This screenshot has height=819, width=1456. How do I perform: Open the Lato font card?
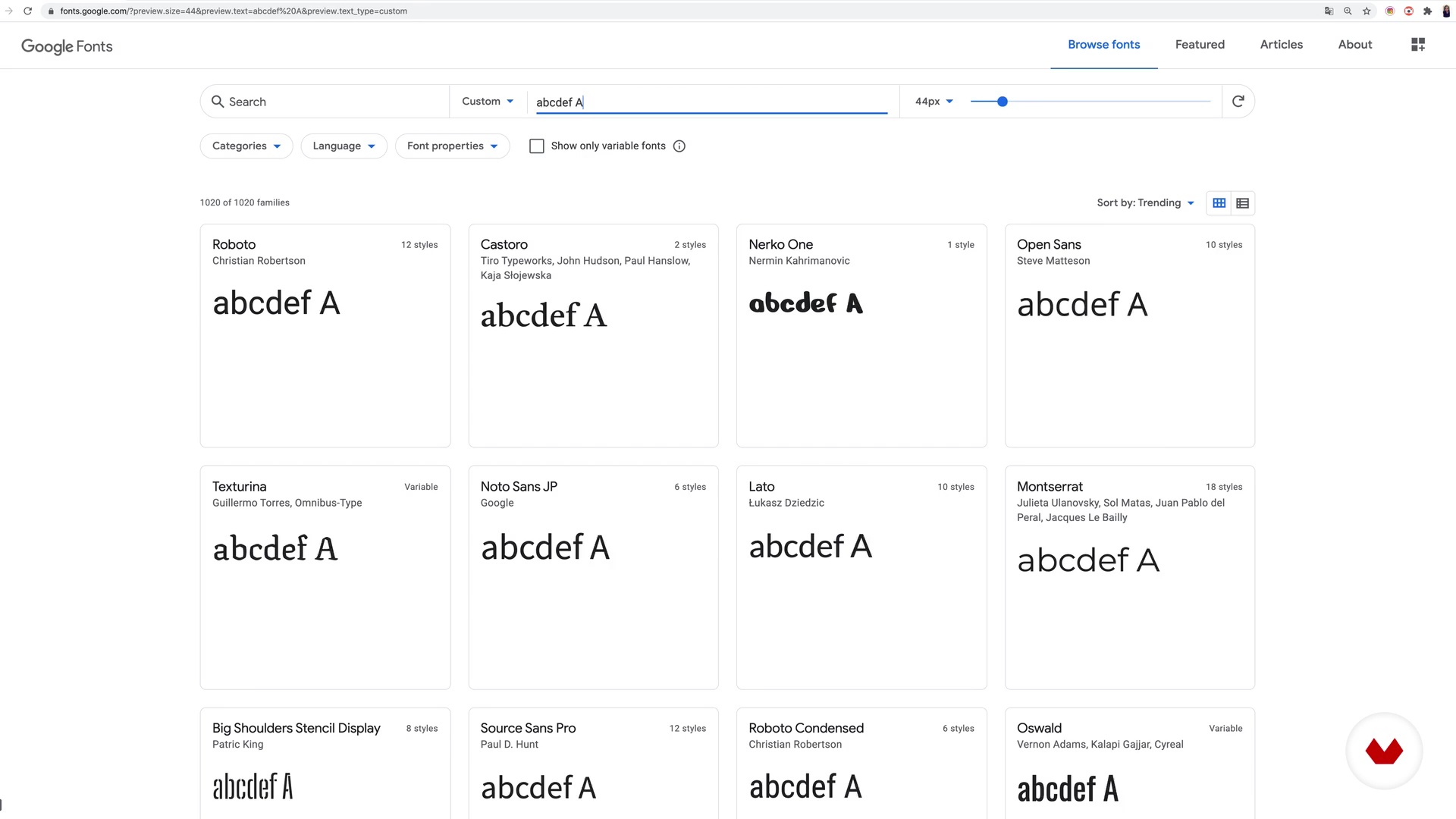click(x=861, y=577)
